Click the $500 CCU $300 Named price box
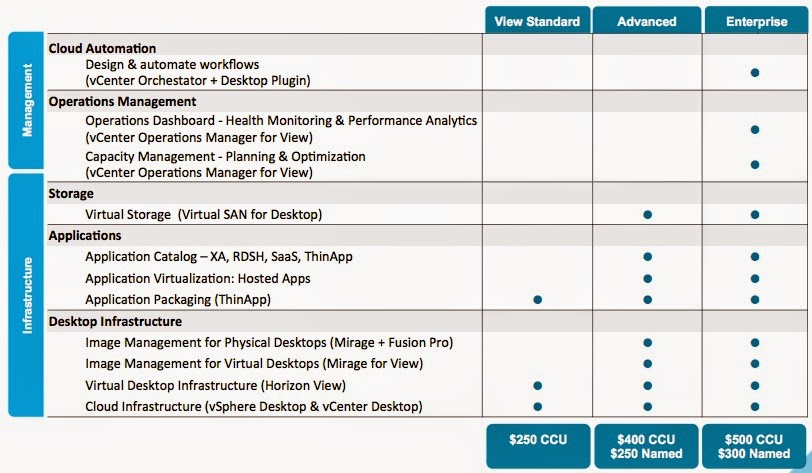 (x=757, y=447)
